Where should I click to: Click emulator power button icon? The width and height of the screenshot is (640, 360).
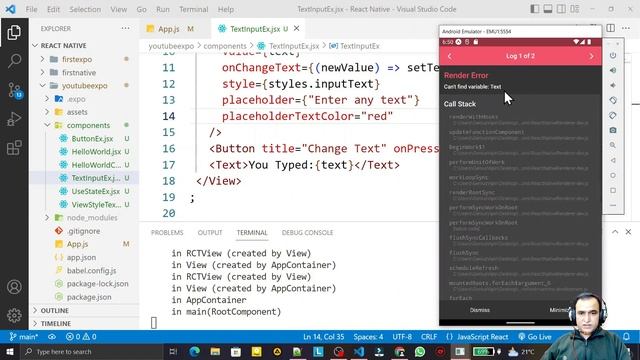[613, 55]
